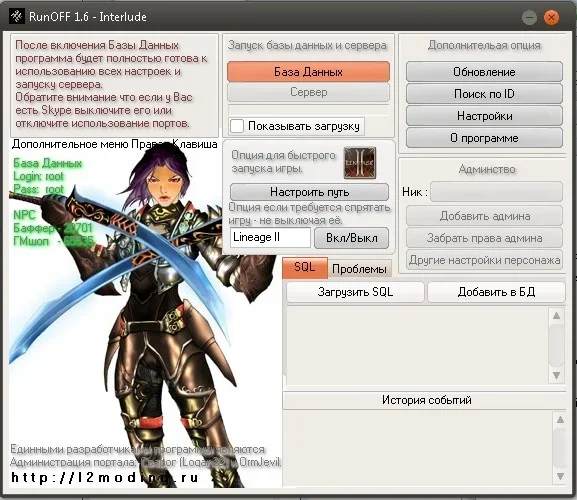Viewport: 577px width, 500px height.
Task: Switch to the SQL tab
Action: click(x=305, y=267)
